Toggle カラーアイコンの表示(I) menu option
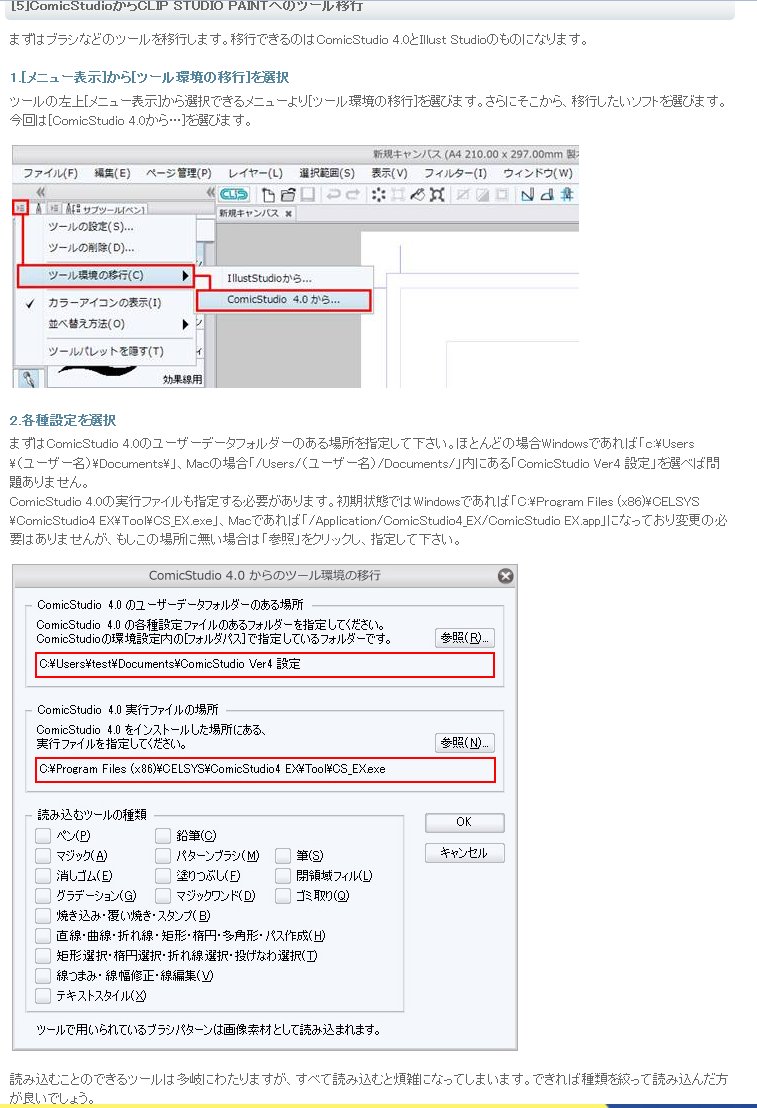 tap(105, 302)
